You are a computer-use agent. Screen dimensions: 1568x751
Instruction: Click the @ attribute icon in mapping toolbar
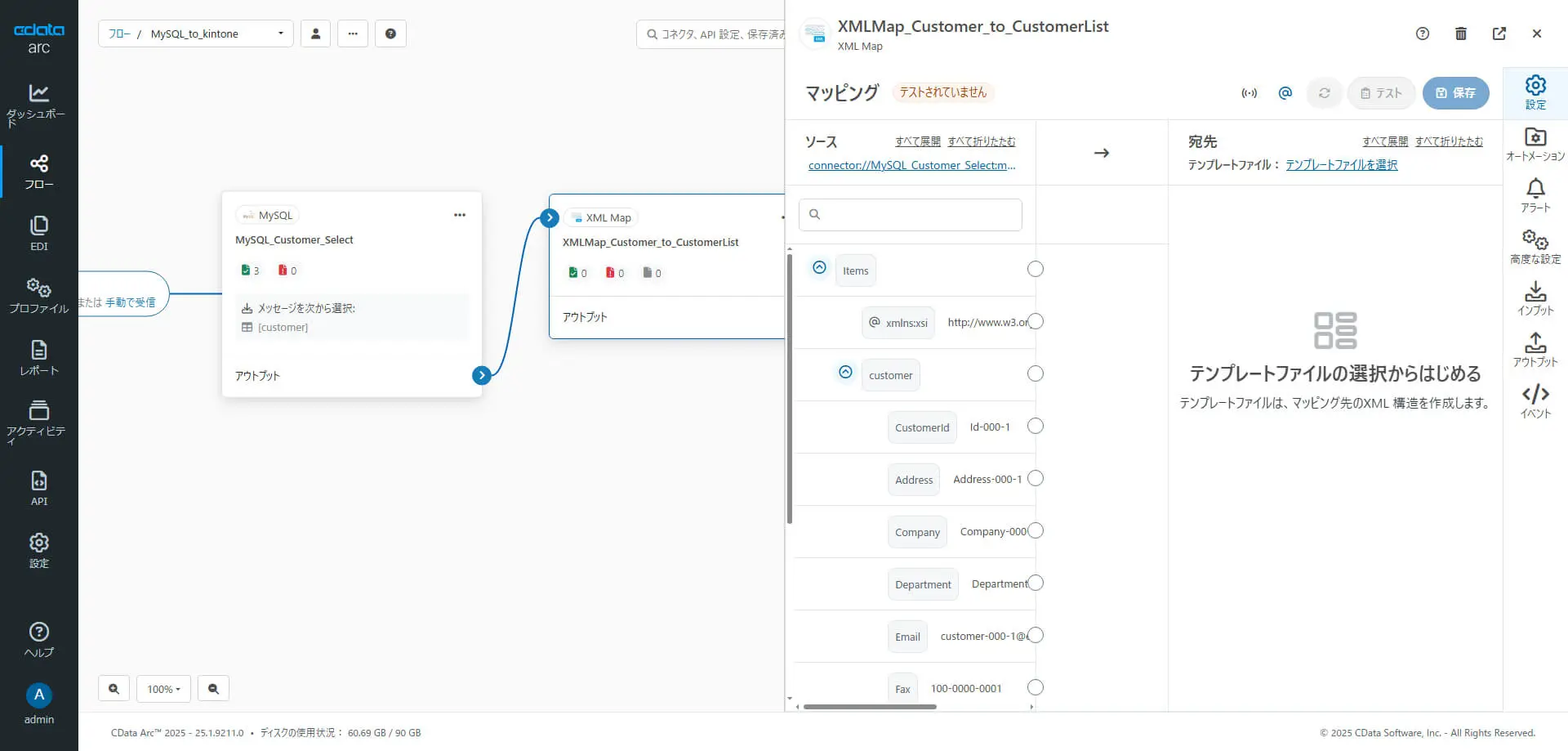click(1285, 93)
